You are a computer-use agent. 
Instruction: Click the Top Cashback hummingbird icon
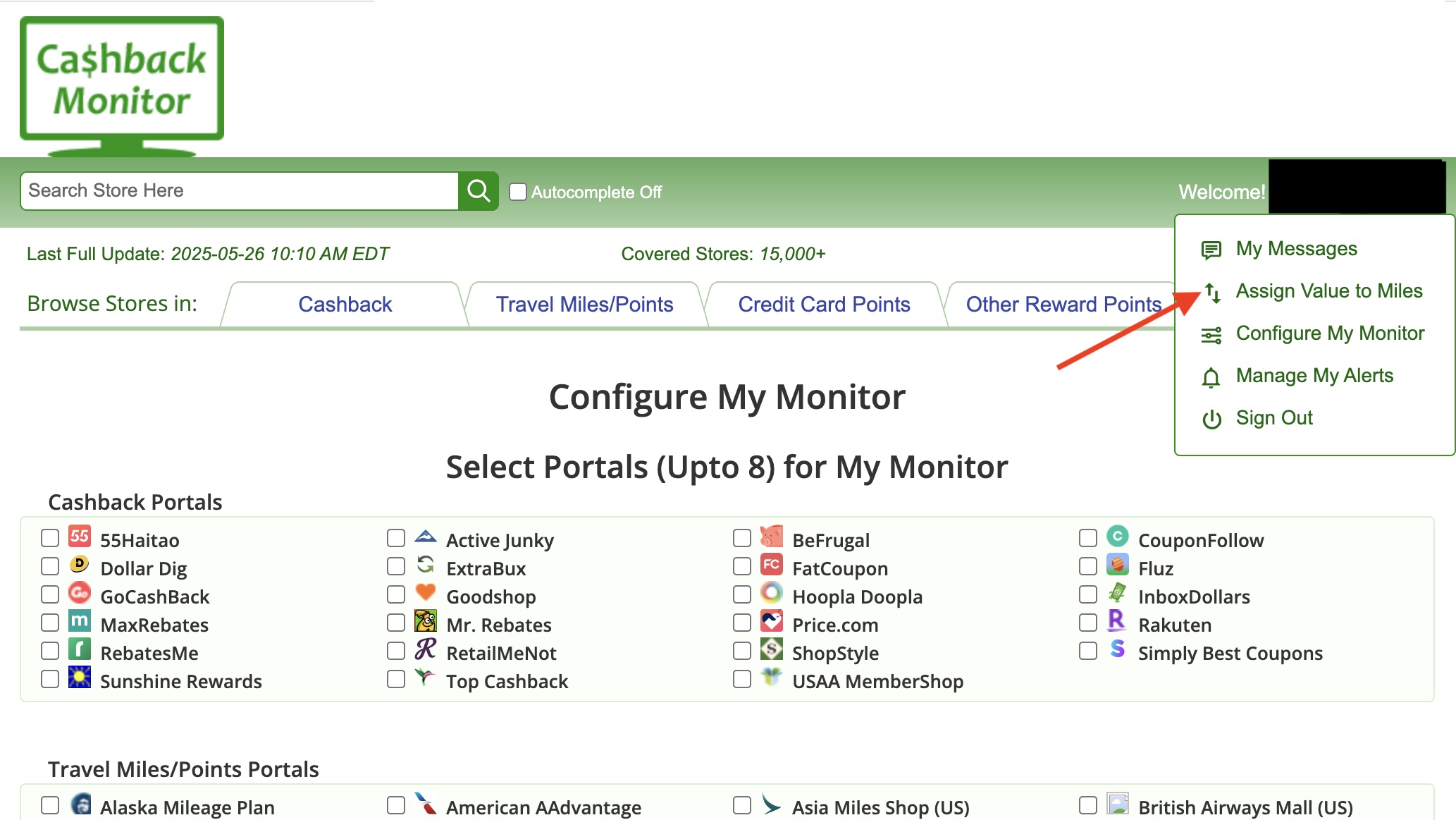(424, 678)
